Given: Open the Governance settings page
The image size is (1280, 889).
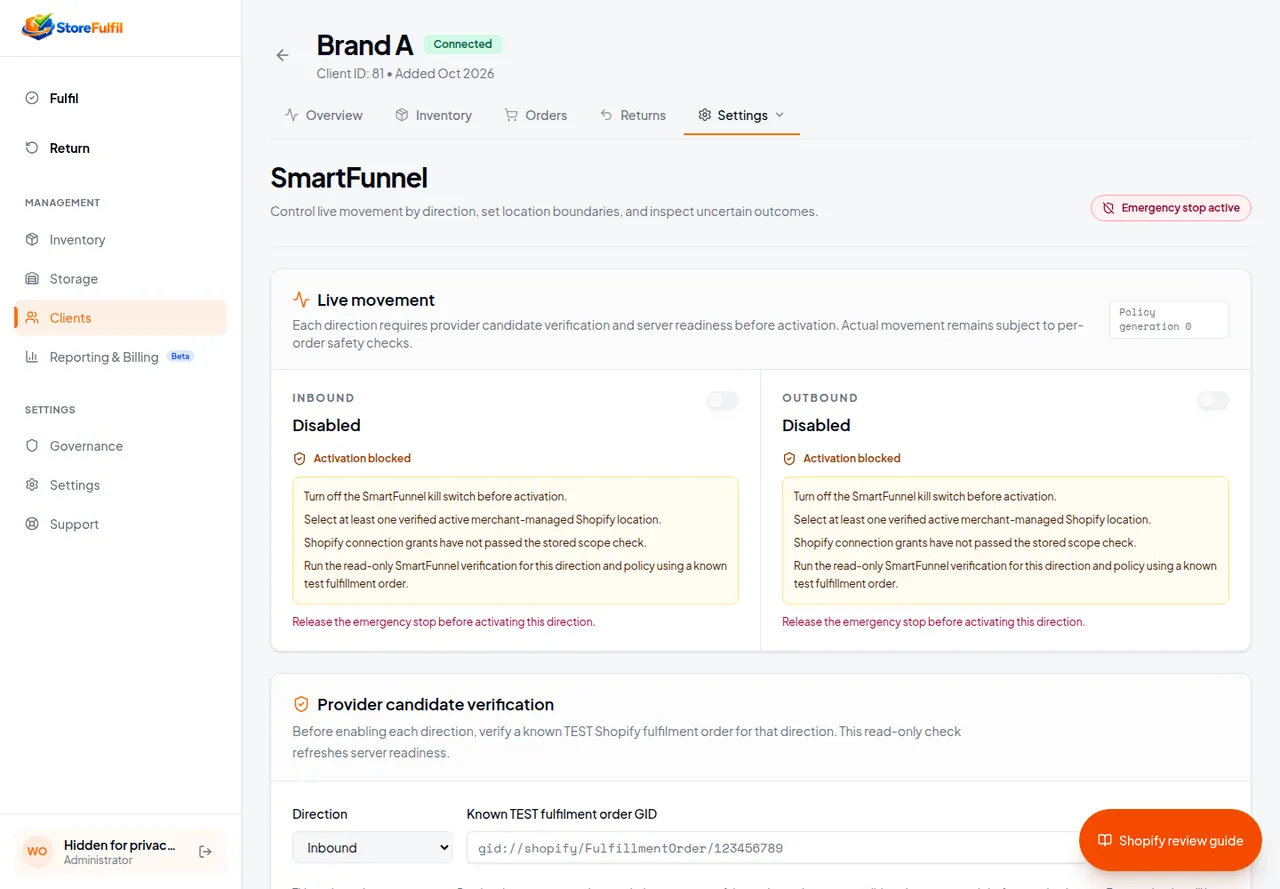Looking at the screenshot, I should point(120,446).
